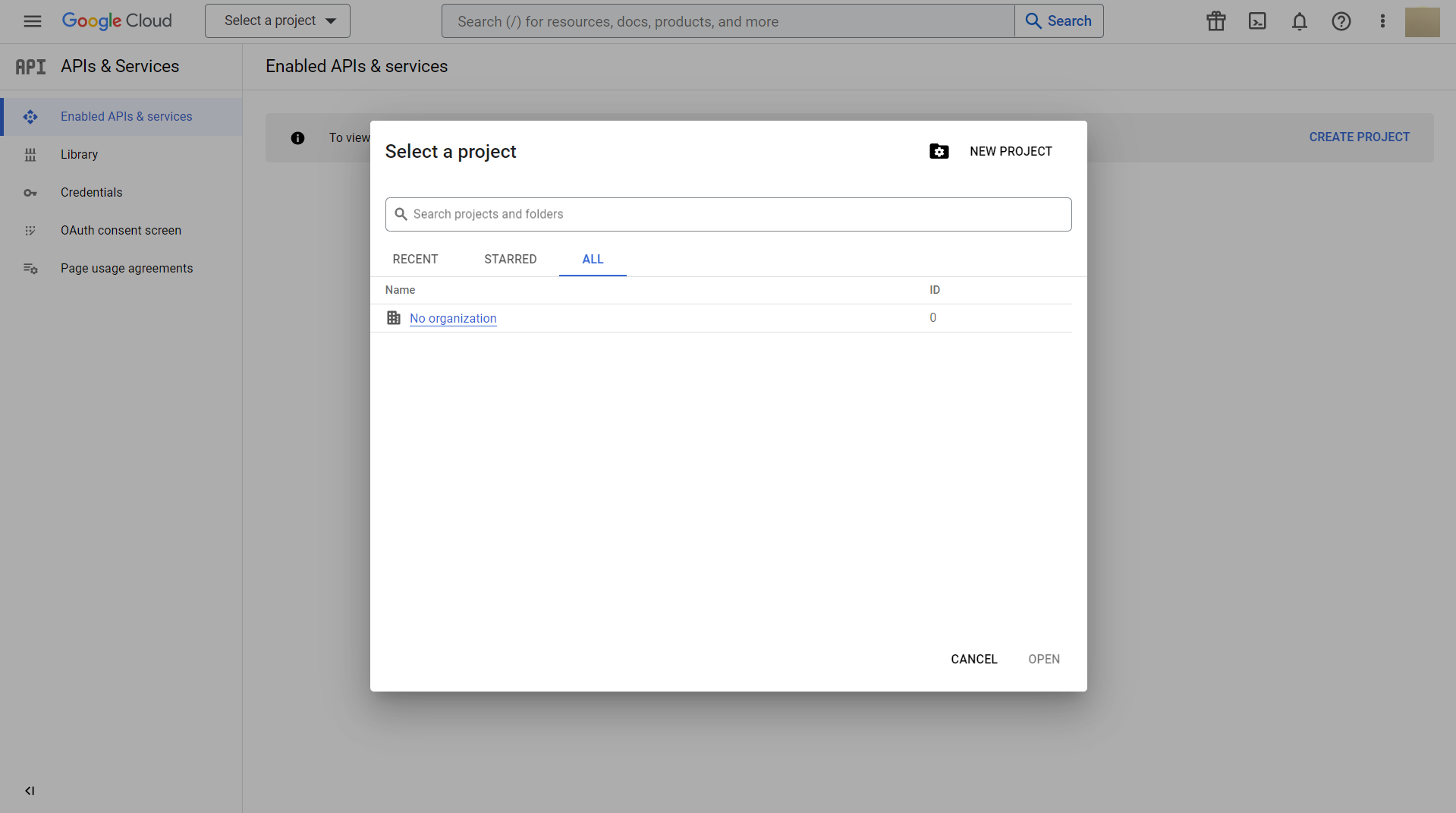Collapse the left side panel
Viewport: 1456px width, 813px height.
pyautogui.click(x=30, y=790)
